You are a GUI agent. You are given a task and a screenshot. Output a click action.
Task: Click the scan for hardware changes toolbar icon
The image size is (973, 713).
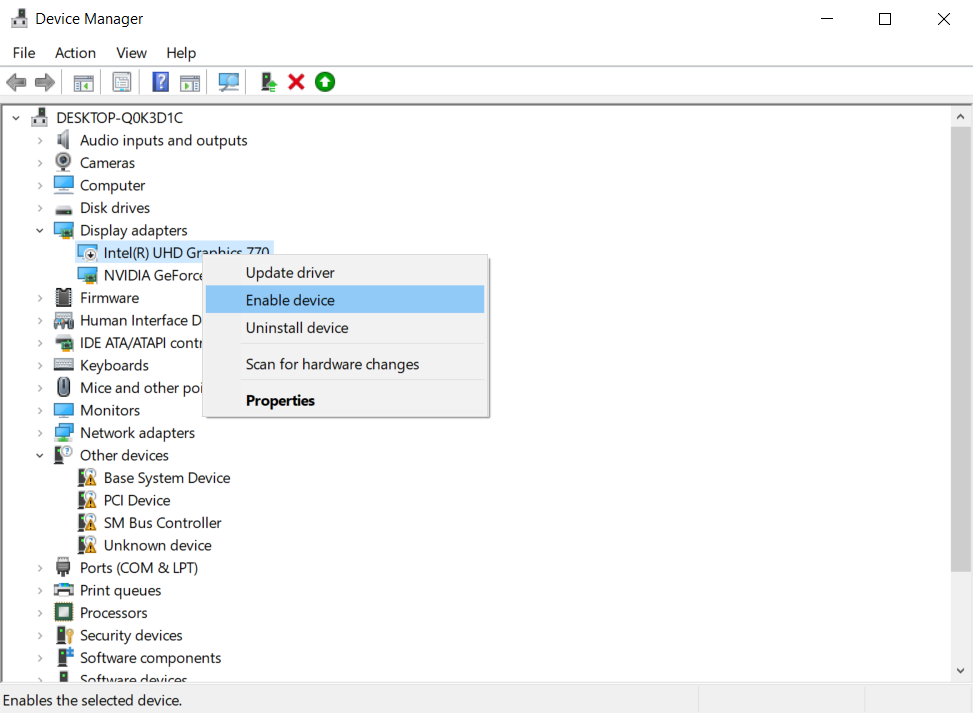point(230,82)
